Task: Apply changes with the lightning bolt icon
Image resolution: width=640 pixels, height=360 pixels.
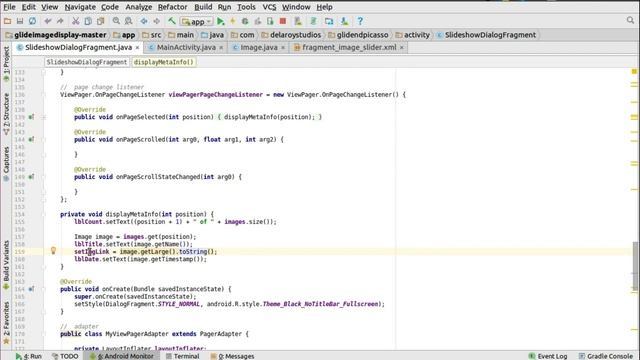Action: click(x=233, y=21)
